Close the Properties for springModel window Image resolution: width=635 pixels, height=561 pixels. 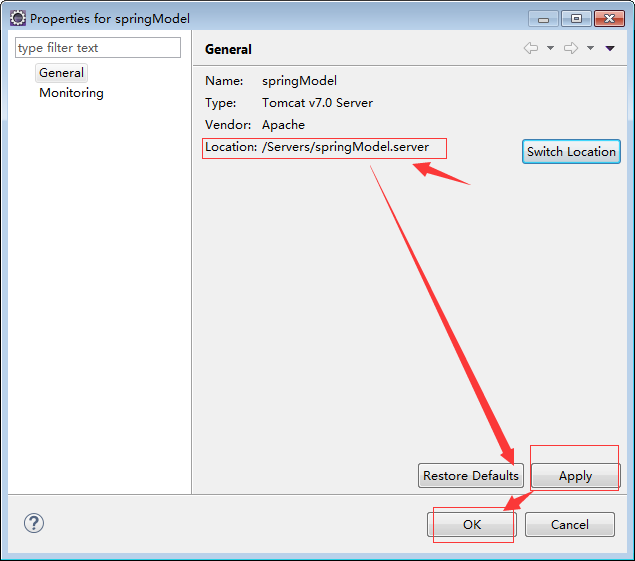point(609,19)
